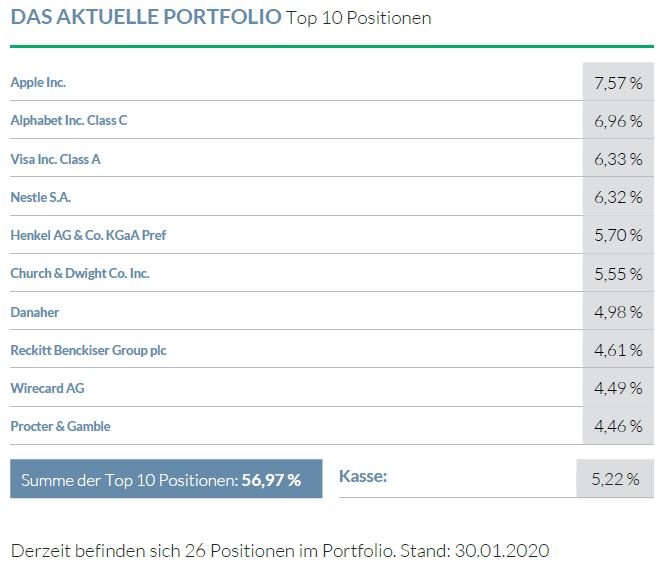Viewport: 661px width, 566px height.
Task: Open the Procter & Gamble position
Action: [60, 426]
